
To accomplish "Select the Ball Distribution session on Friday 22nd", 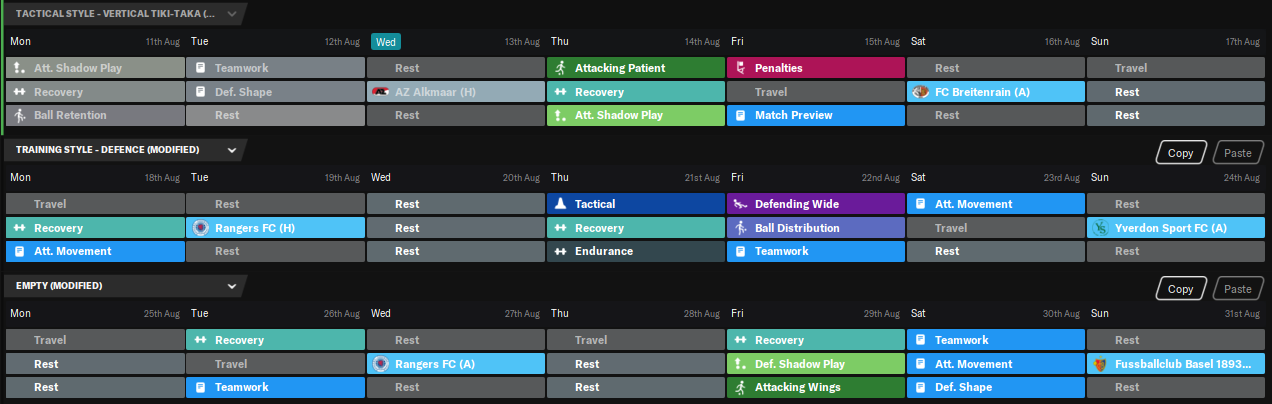I will coord(816,228).
